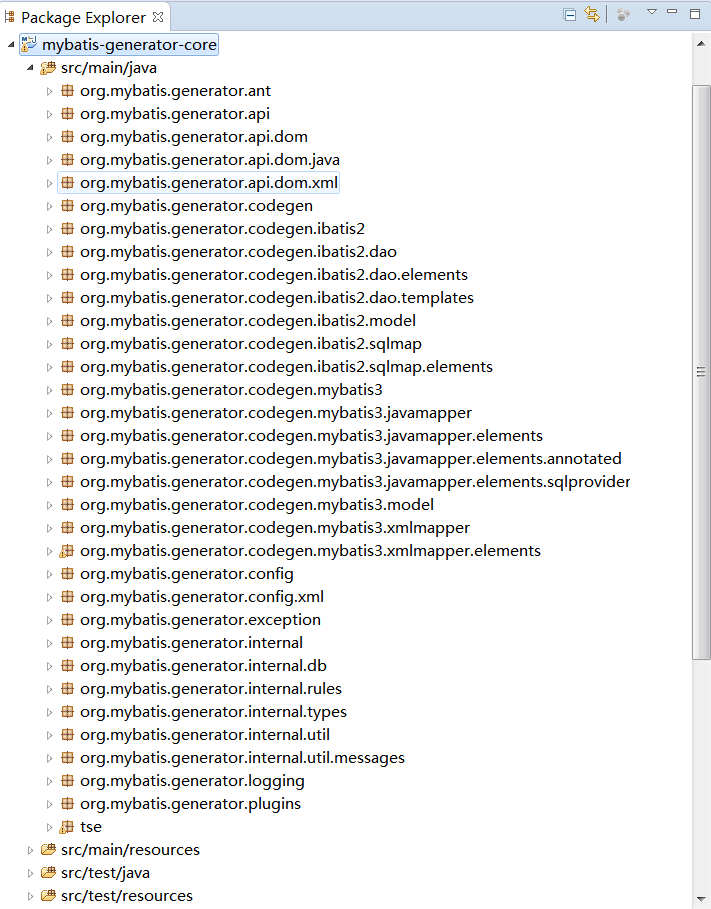Click the scrollbar down arrow
Viewport: 711px width, 909px height.
coord(701,899)
